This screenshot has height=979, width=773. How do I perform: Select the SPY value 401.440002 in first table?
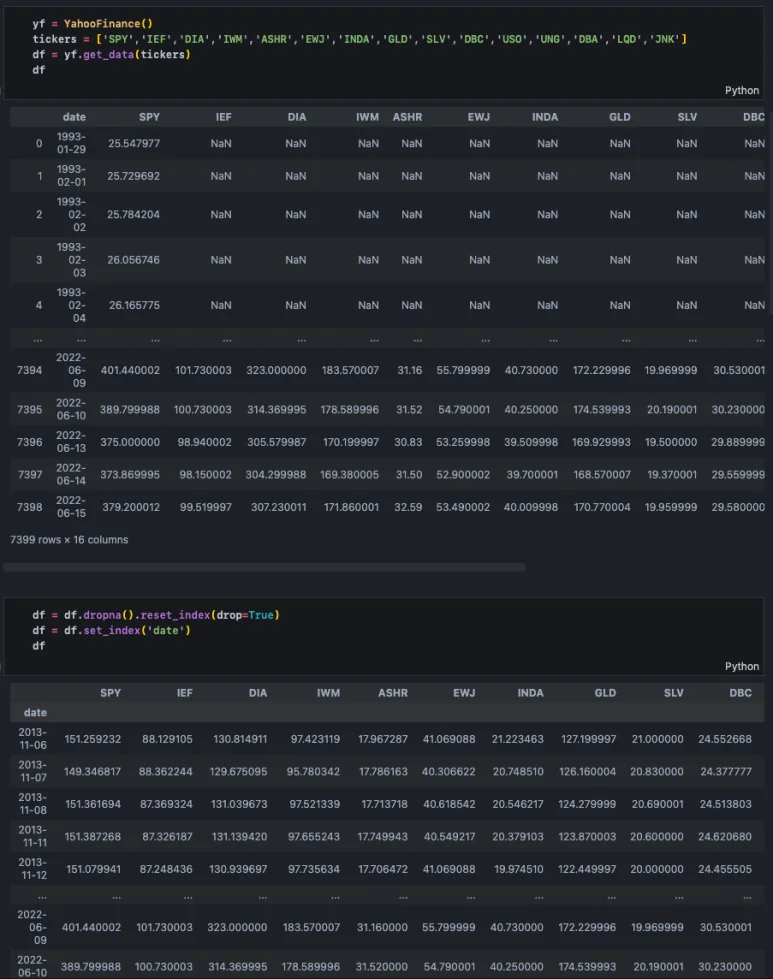(130, 370)
